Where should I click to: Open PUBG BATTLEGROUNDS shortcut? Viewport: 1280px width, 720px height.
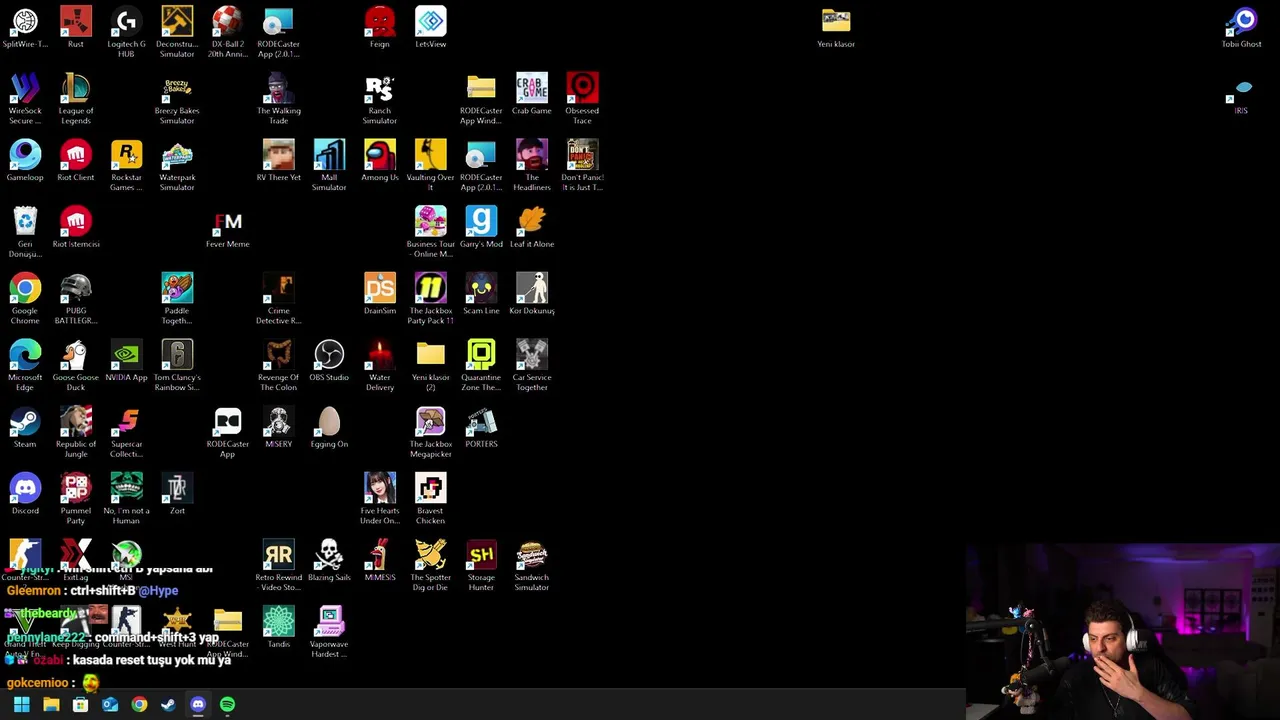[x=76, y=298]
